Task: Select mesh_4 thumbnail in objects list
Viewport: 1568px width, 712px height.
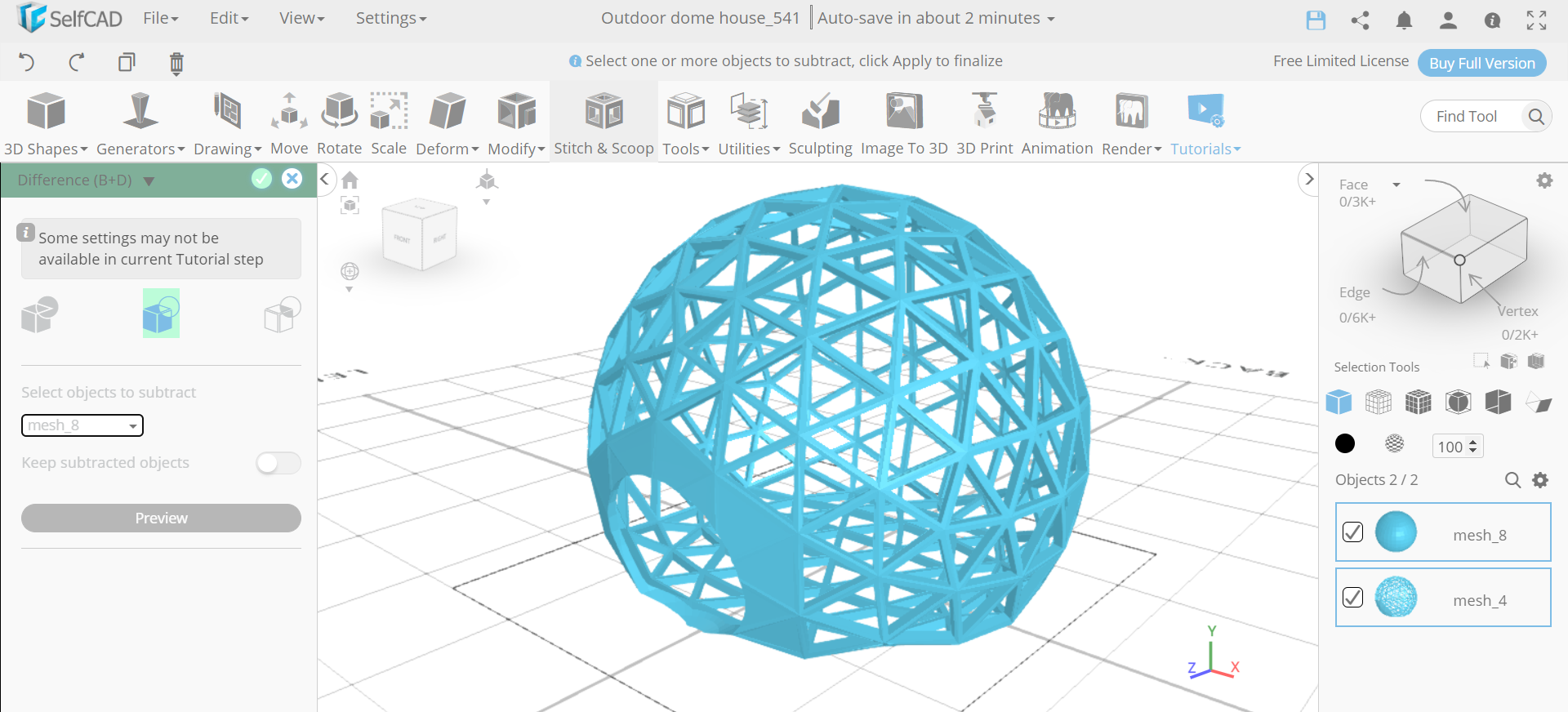Action: coord(1396,598)
